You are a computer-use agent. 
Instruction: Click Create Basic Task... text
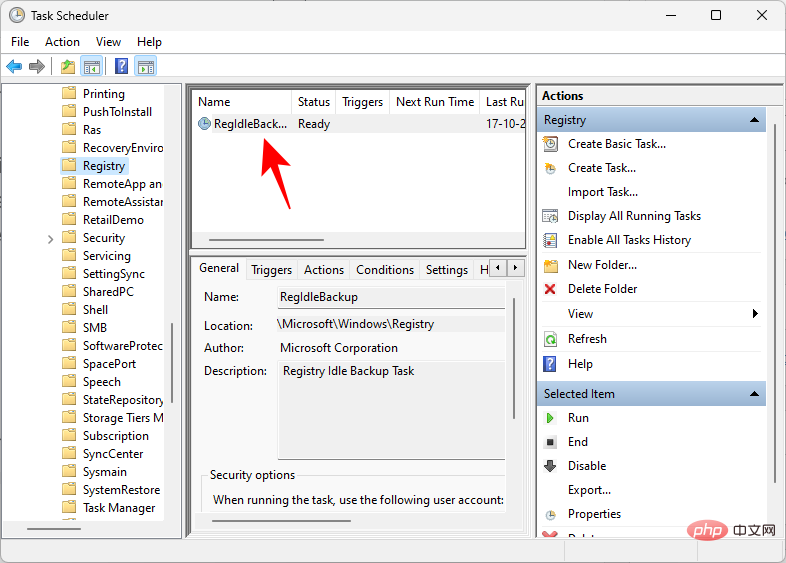pyautogui.click(x=617, y=144)
